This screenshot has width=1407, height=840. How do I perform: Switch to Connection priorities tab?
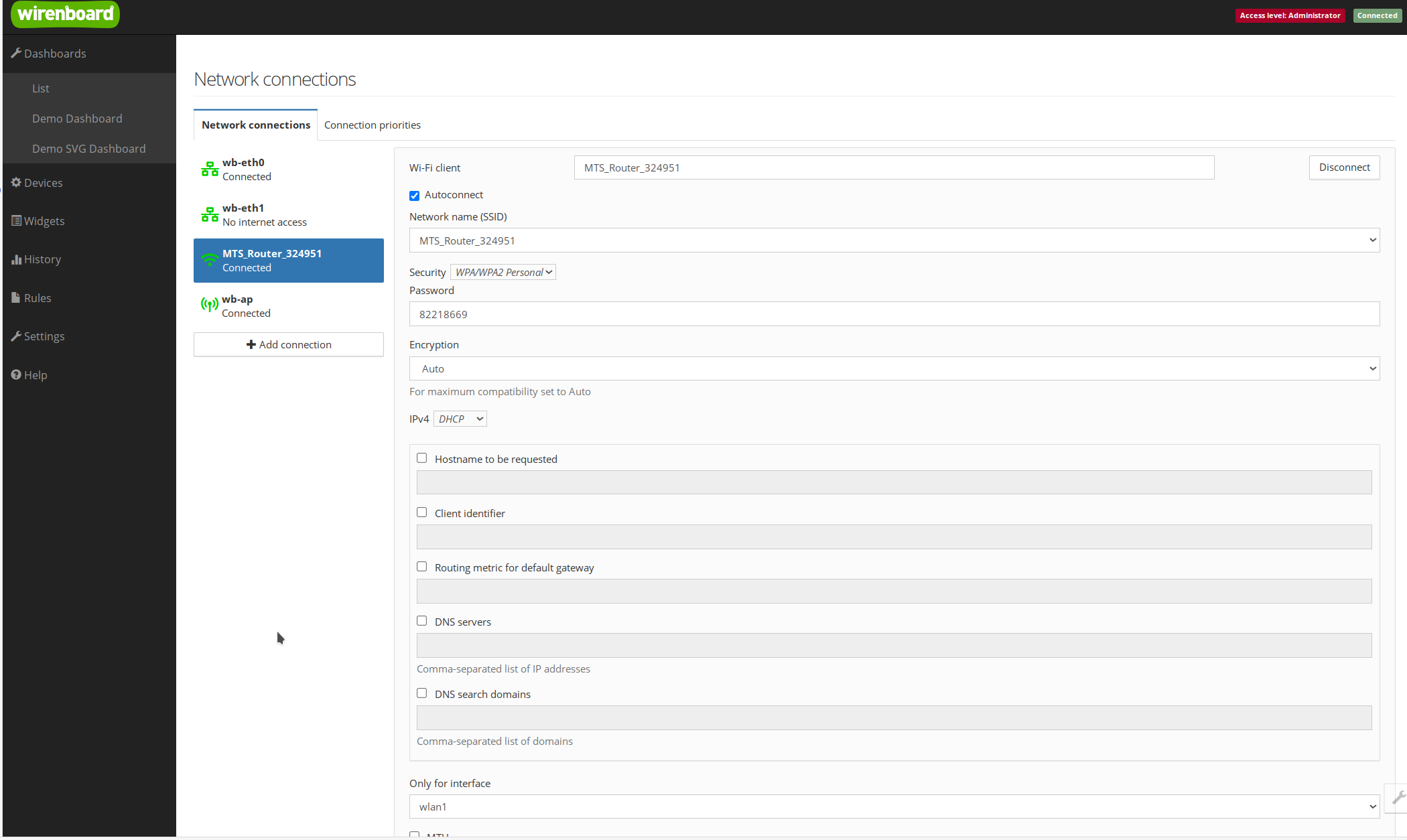coord(373,125)
